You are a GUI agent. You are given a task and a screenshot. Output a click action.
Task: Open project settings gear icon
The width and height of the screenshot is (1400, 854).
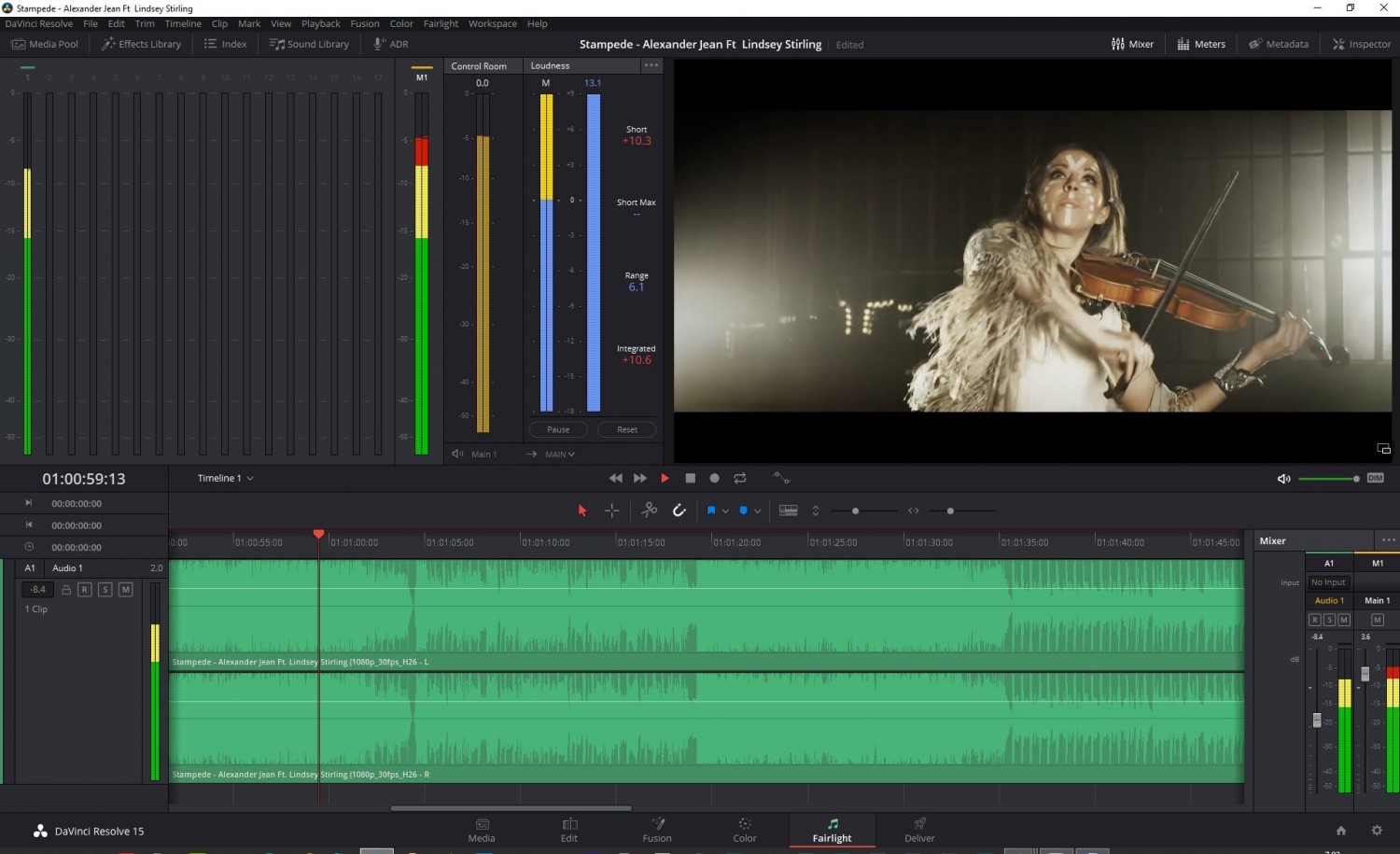(1377, 831)
